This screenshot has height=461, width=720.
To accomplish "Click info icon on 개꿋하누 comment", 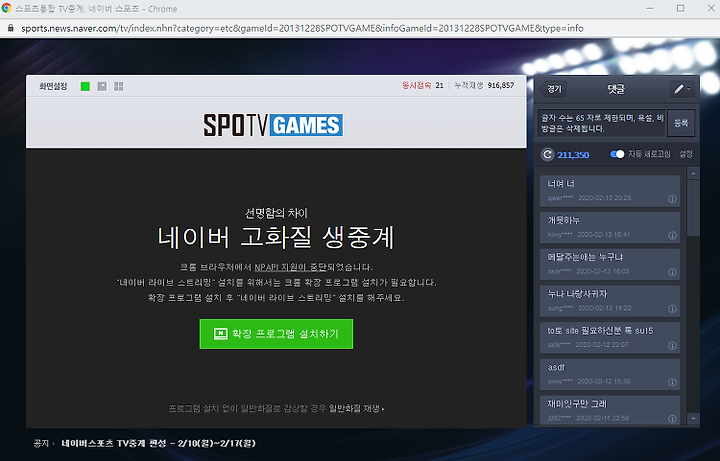I will point(672,236).
